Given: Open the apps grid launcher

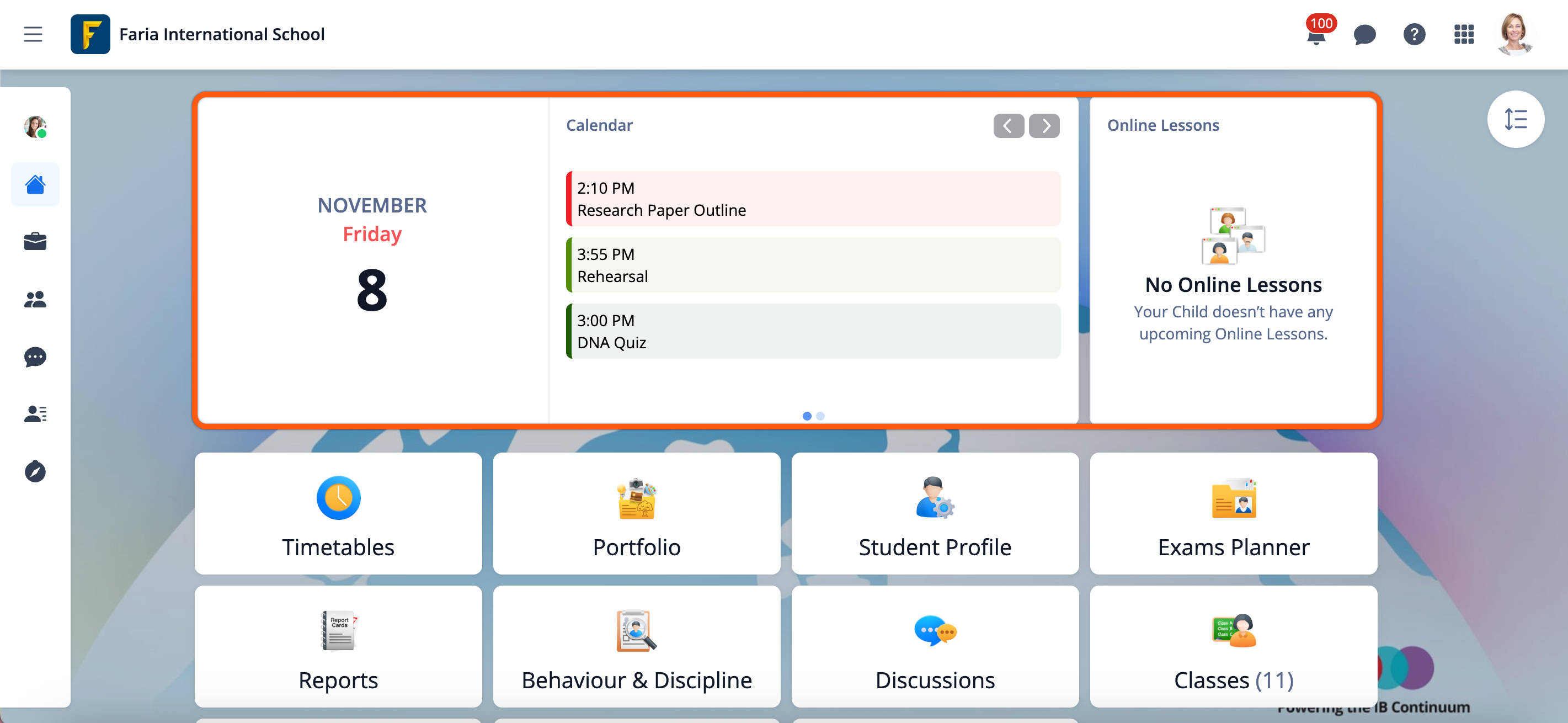Looking at the screenshot, I should coord(1464,35).
